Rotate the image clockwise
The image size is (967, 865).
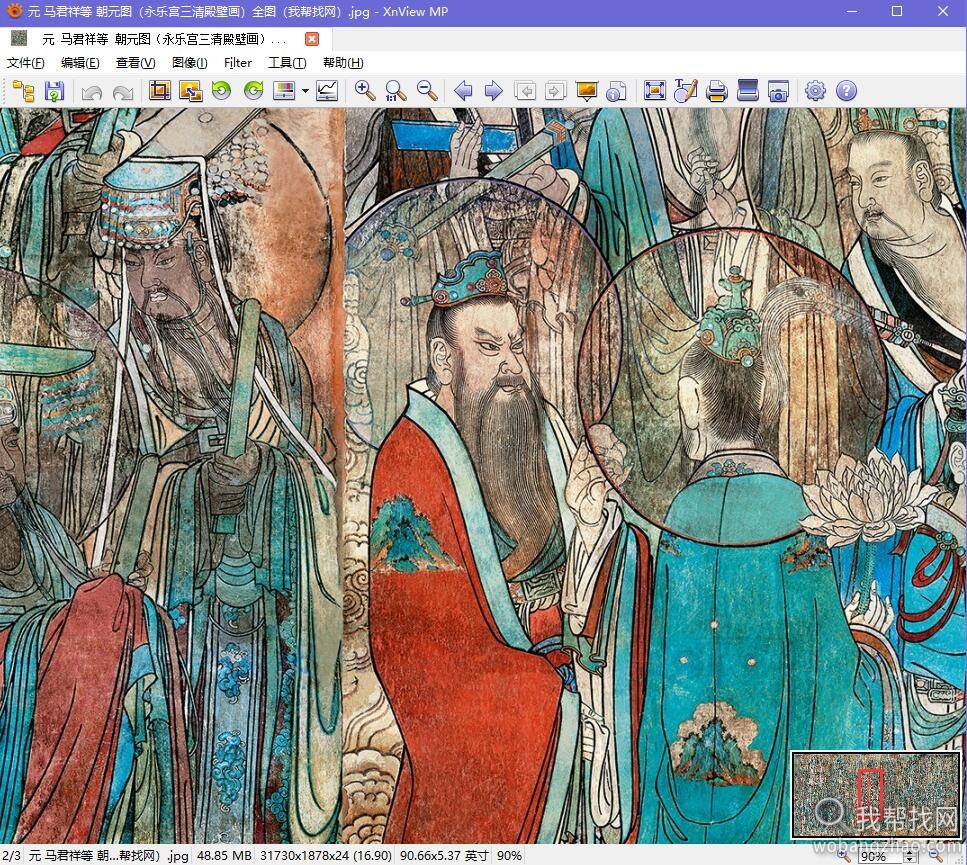click(x=253, y=91)
